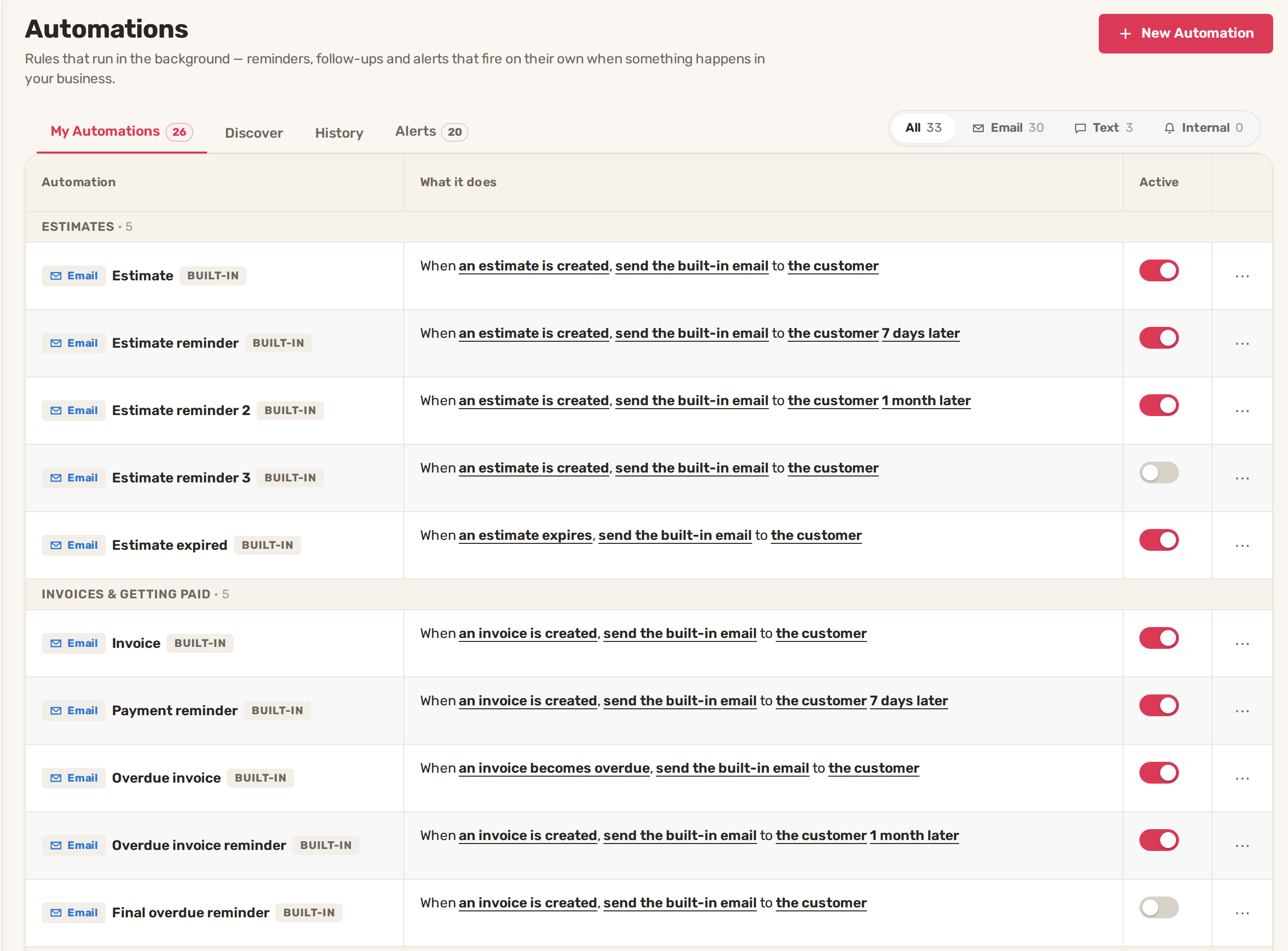The image size is (1288, 951).
Task: Click Email badge on Overdue invoice row
Action: click(x=74, y=778)
